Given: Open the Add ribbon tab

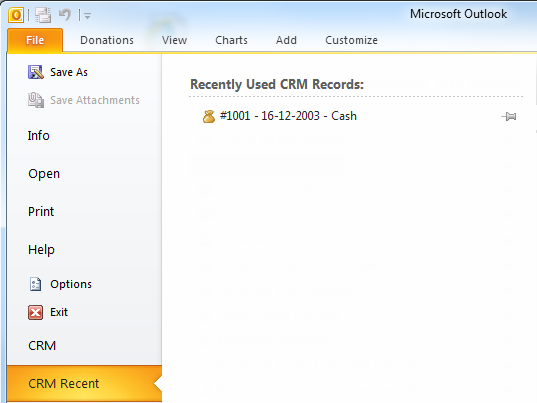Looking at the screenshot, I should pyautogui.click(x=286, y=40).
